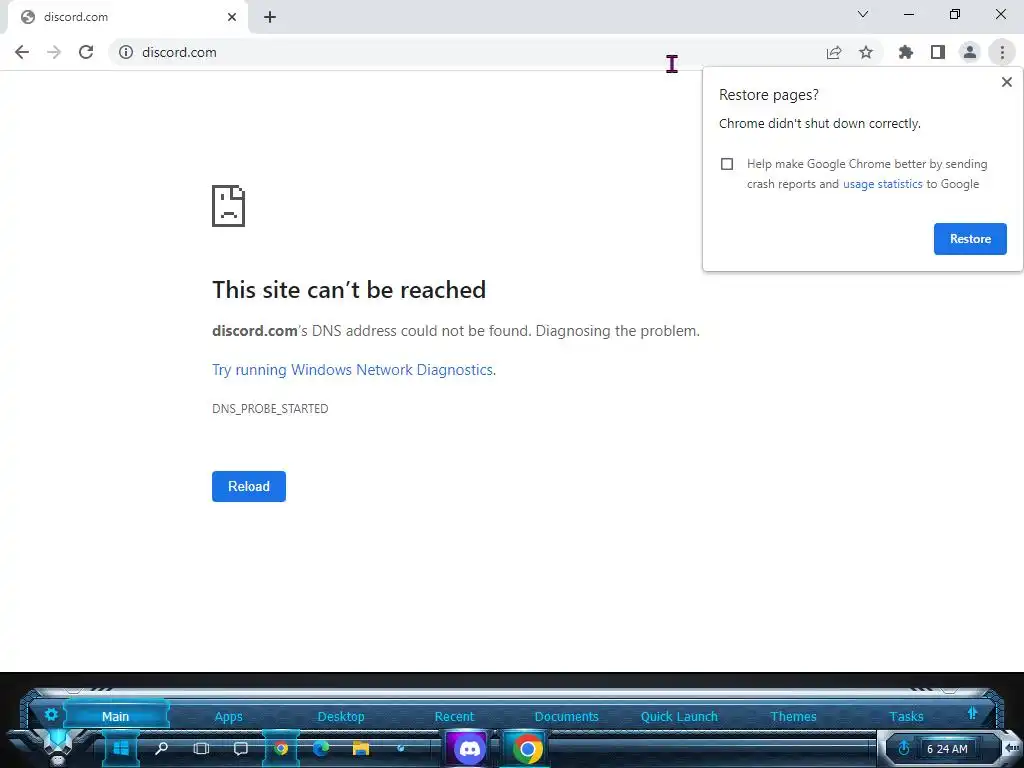Click the blue Reload button
The width and height of the screenshot is (1024, 768).
249,487
